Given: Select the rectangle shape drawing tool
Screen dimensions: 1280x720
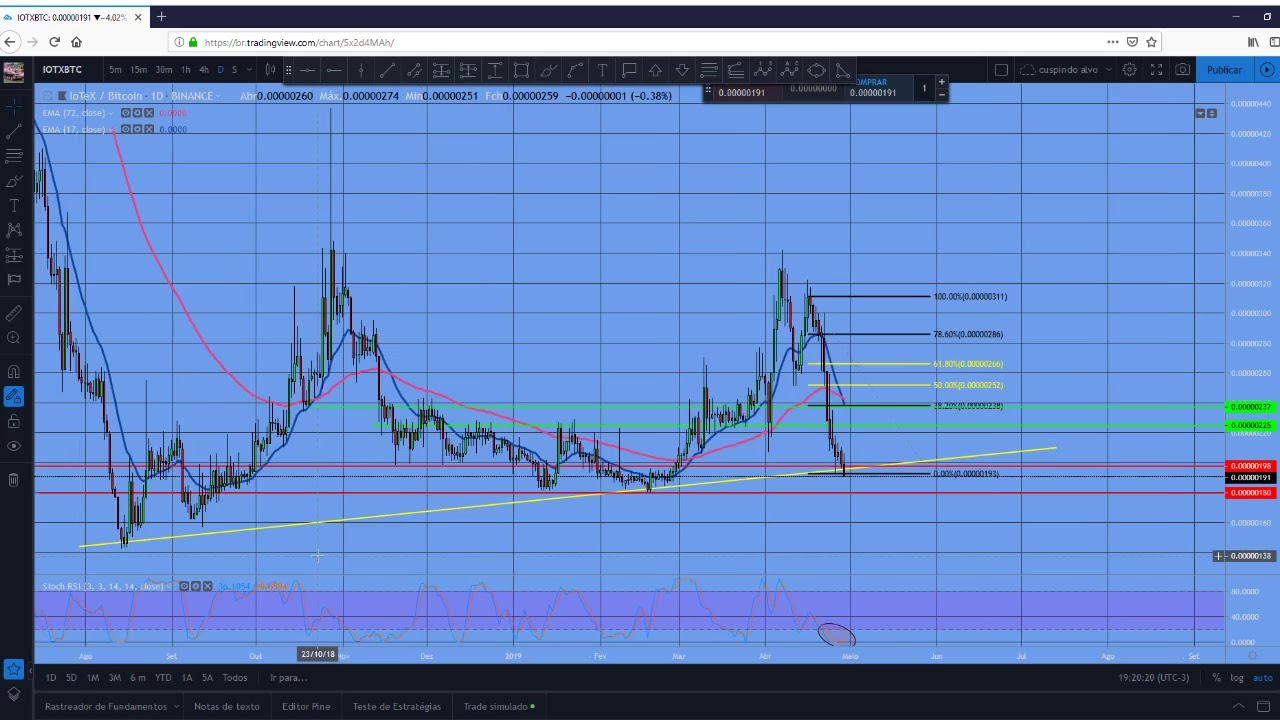Looking at the screenshot, I should 522,70.
